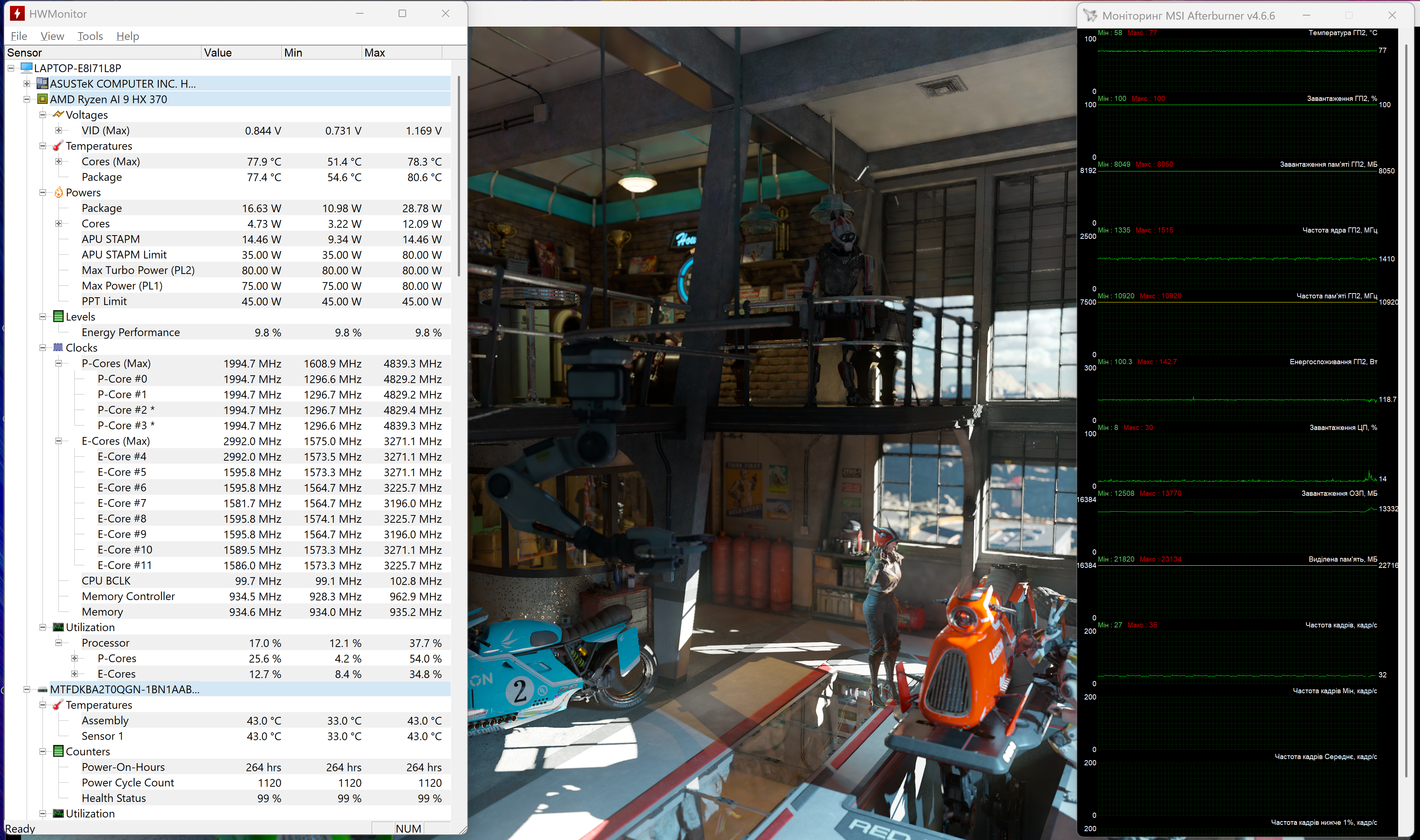This screenshot has height=840, width=1420.
Task: Expand P-Cores utilization details
Action: click(x=74, y=658)
